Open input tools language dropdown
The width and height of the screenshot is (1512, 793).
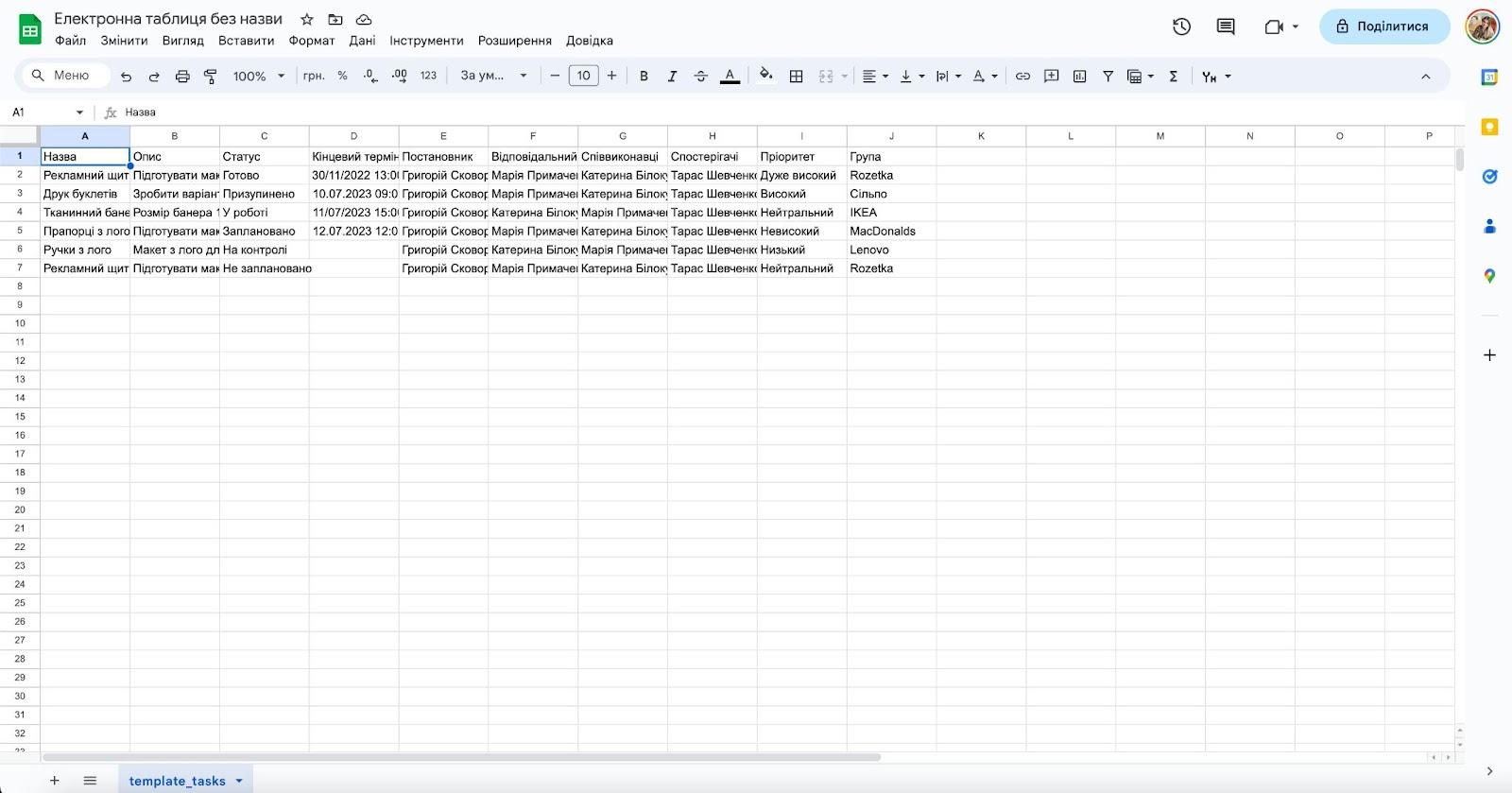(x=1216, y=77)
